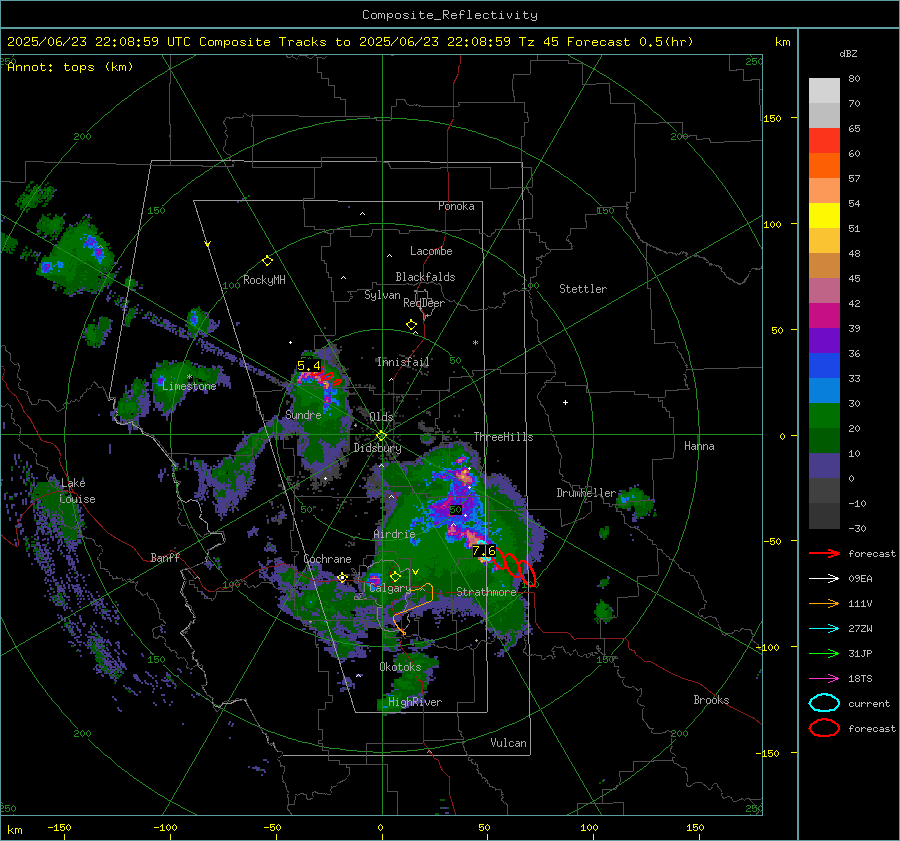The image size is (900, 841).
Task: Click the HighRiver city label
Action: tap(415, 702)
